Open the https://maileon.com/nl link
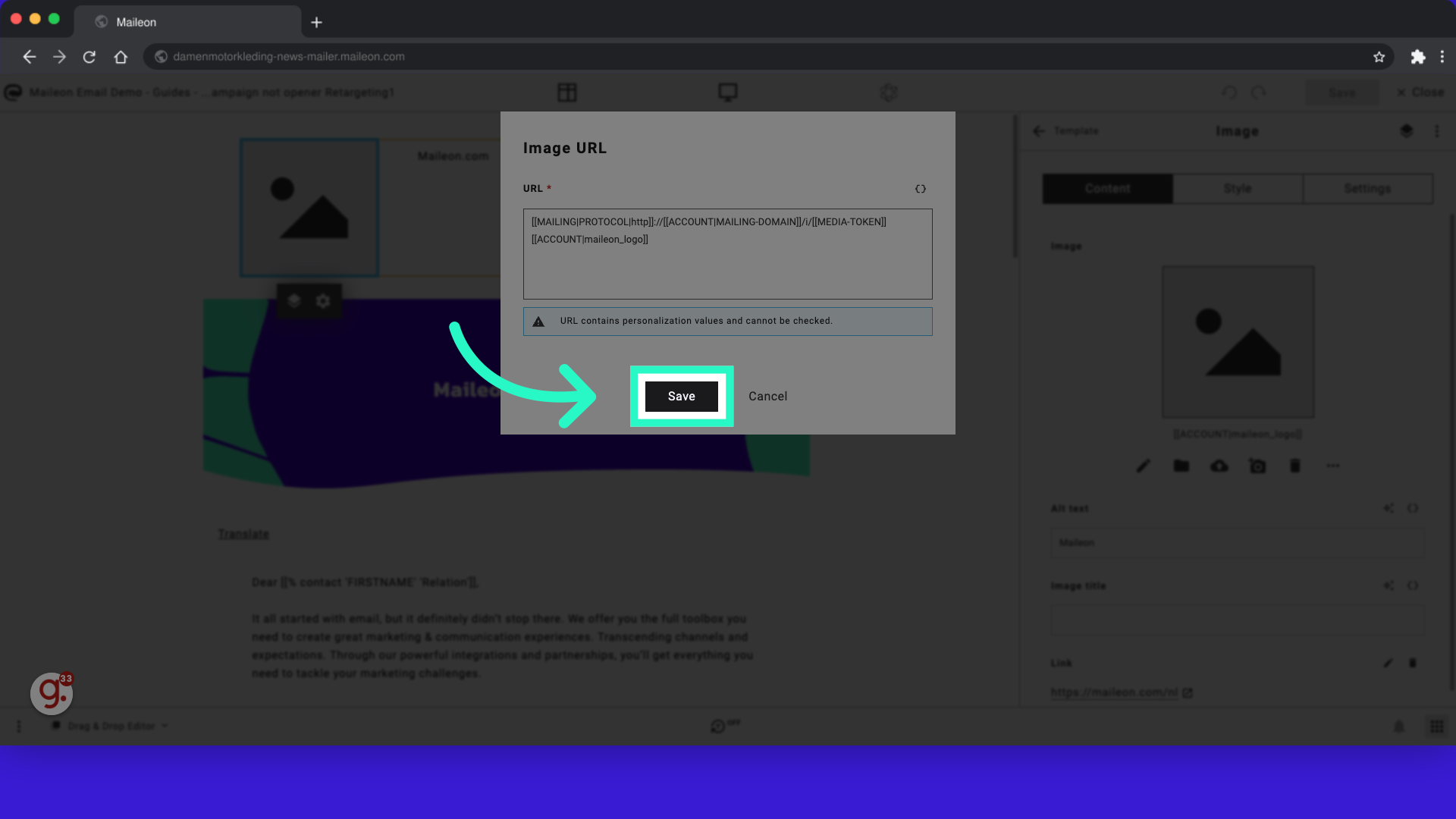This screenshot has width=1456, height=819. [x=1115, y=692]
